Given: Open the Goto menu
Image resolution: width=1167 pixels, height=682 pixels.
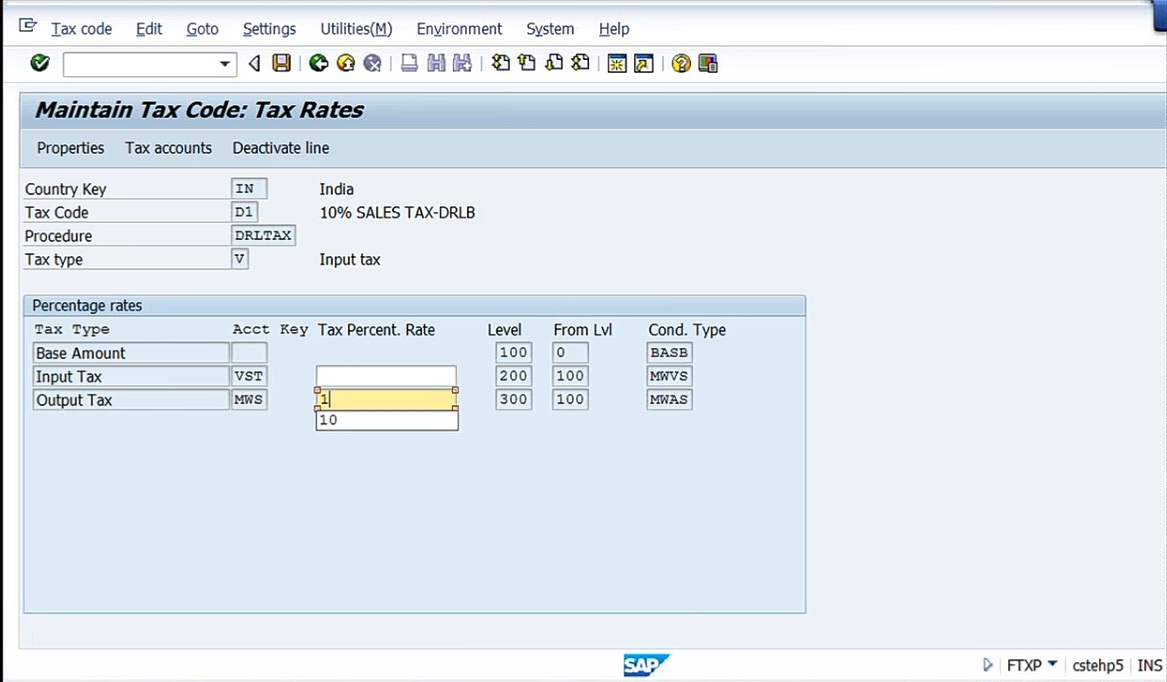Looking at the screenshot, I should click(202, 29).
